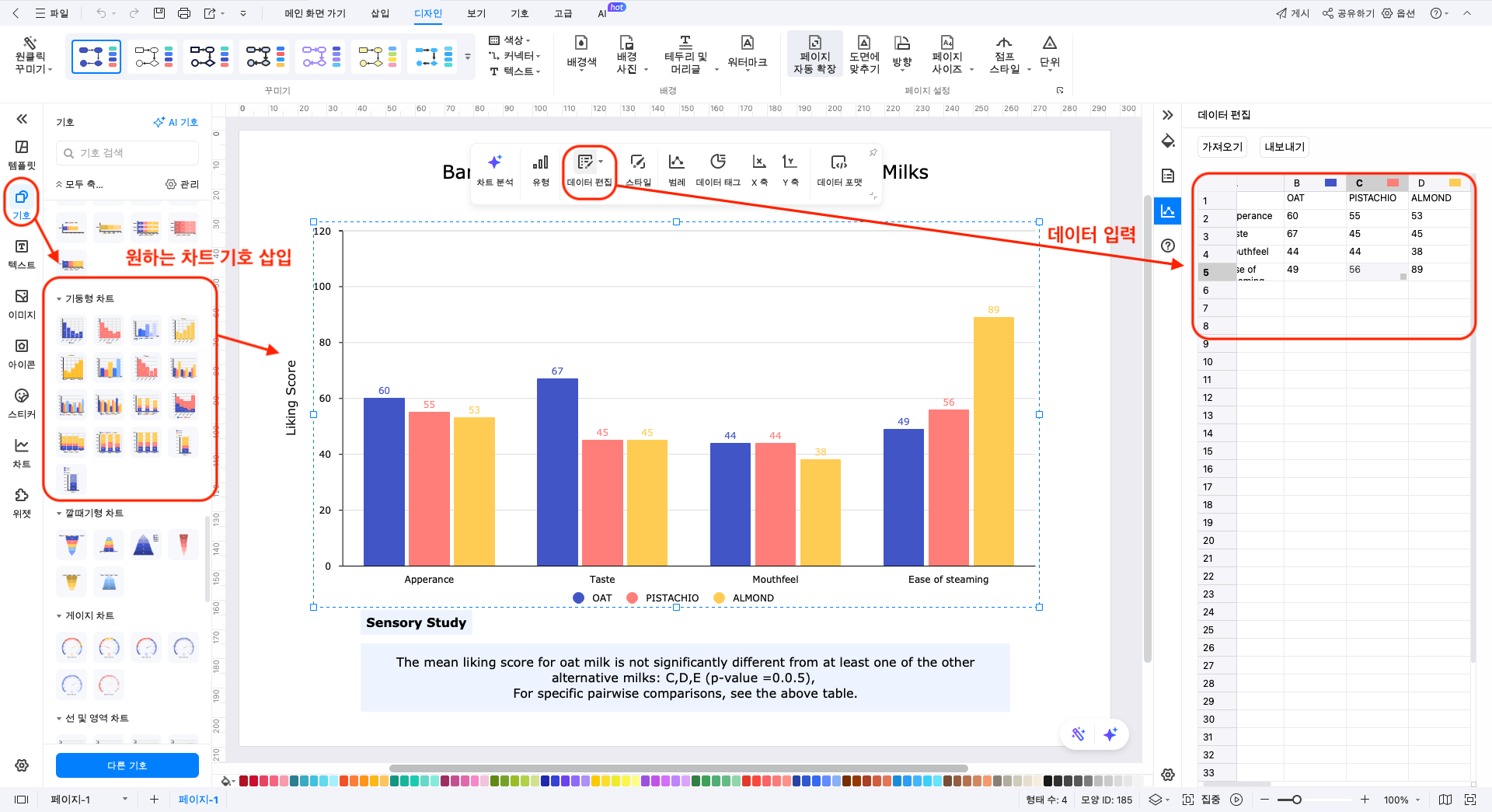The image size is (1492, 812).
Task: Collapse the 기둥형 차트 section
Action: (x=59, y=298)
